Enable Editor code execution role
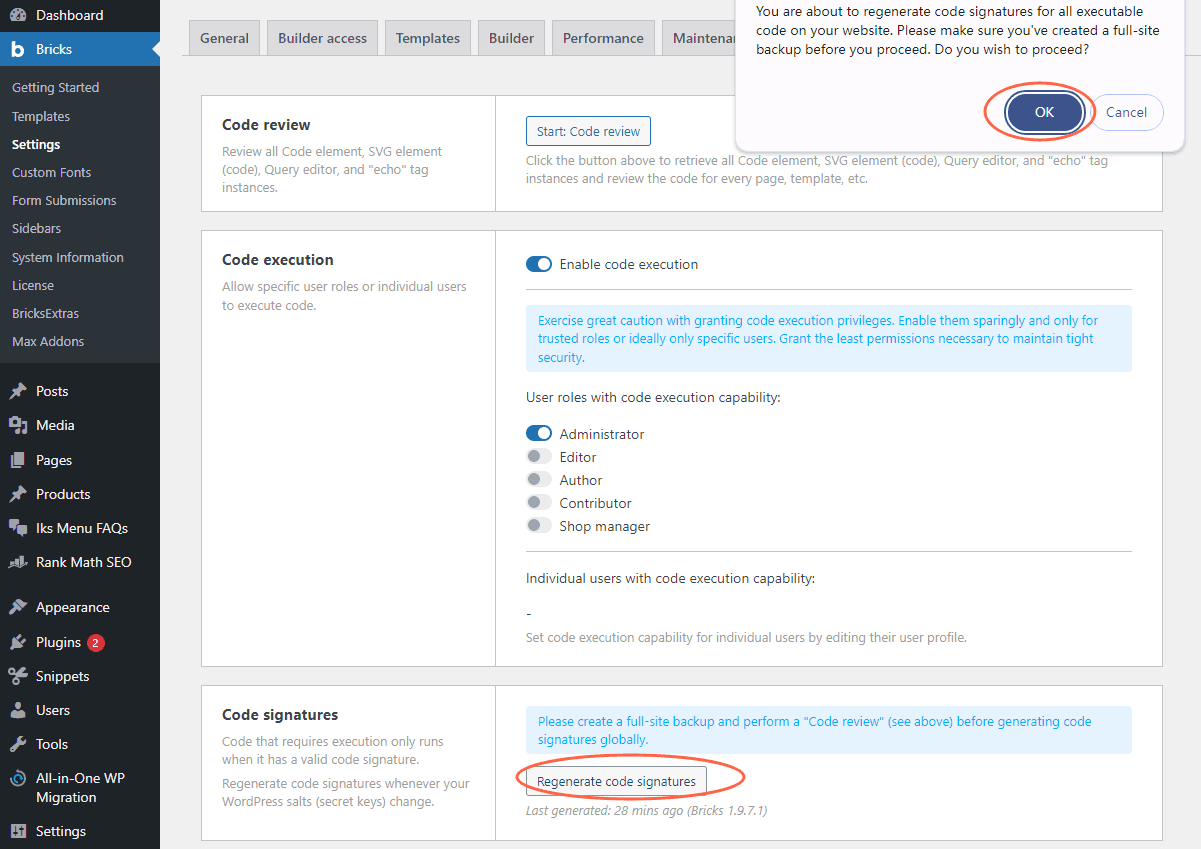Viewport: 1201px width, 849px height. click(539, 457)
